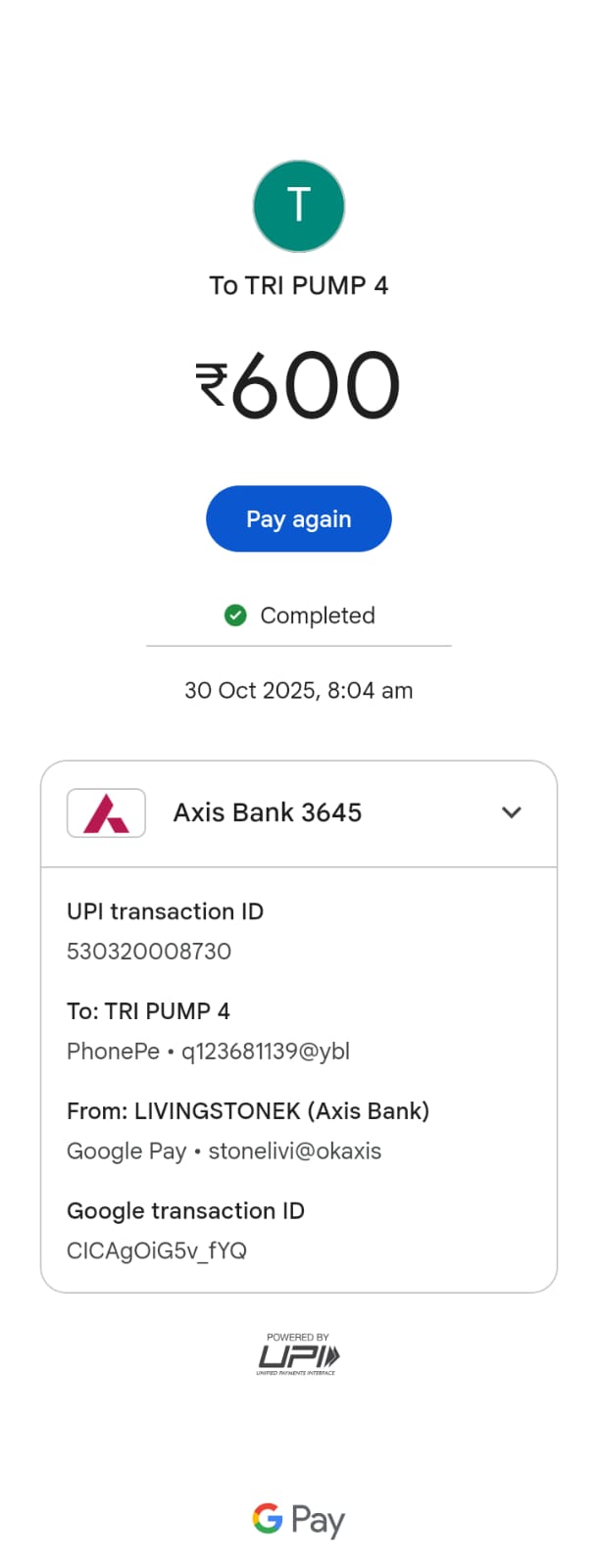Click the Google Pay logo
The height and width of the screenshot is (1568, 598).
click(298, 1519)
